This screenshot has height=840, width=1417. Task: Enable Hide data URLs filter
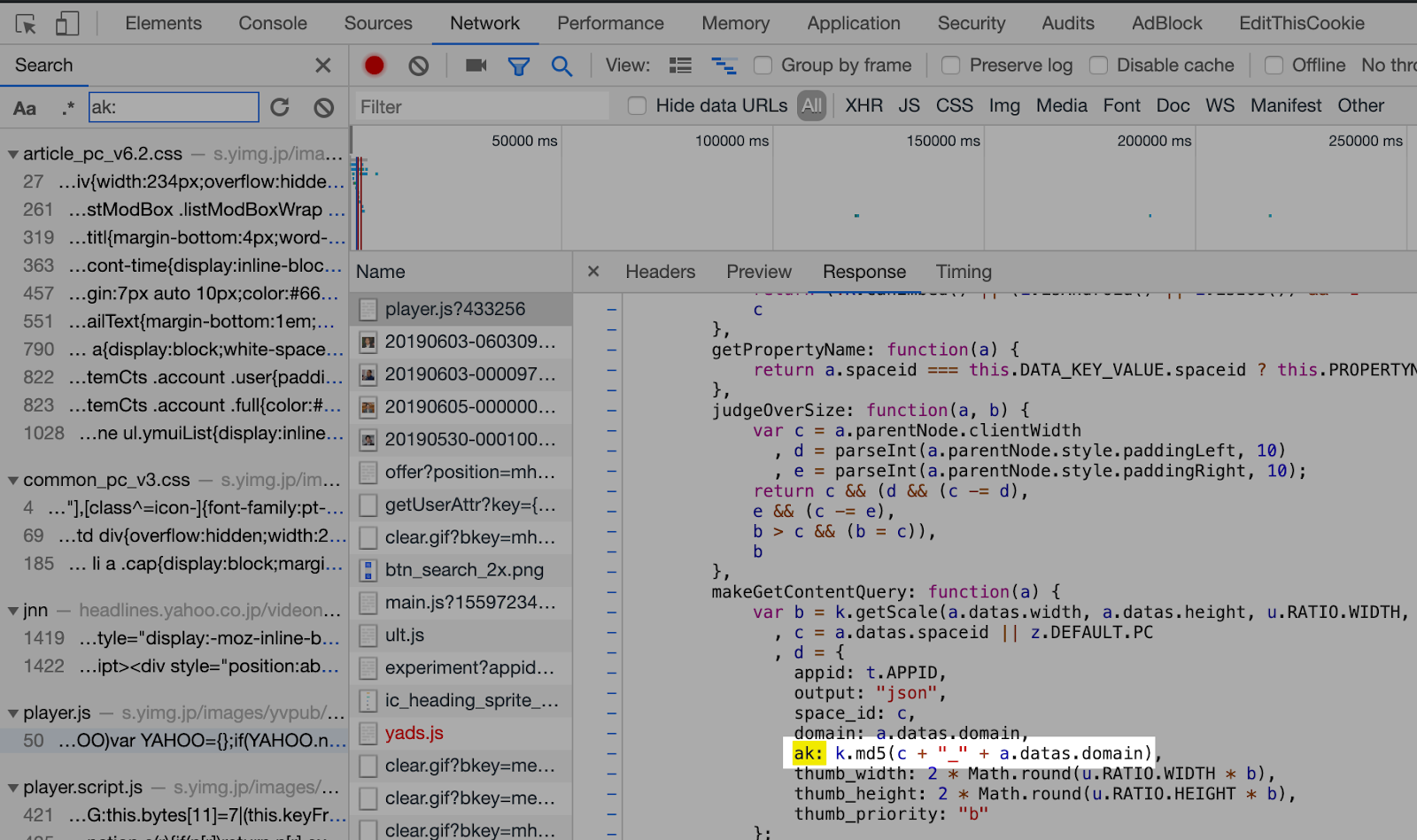click(x=637, y=105)
